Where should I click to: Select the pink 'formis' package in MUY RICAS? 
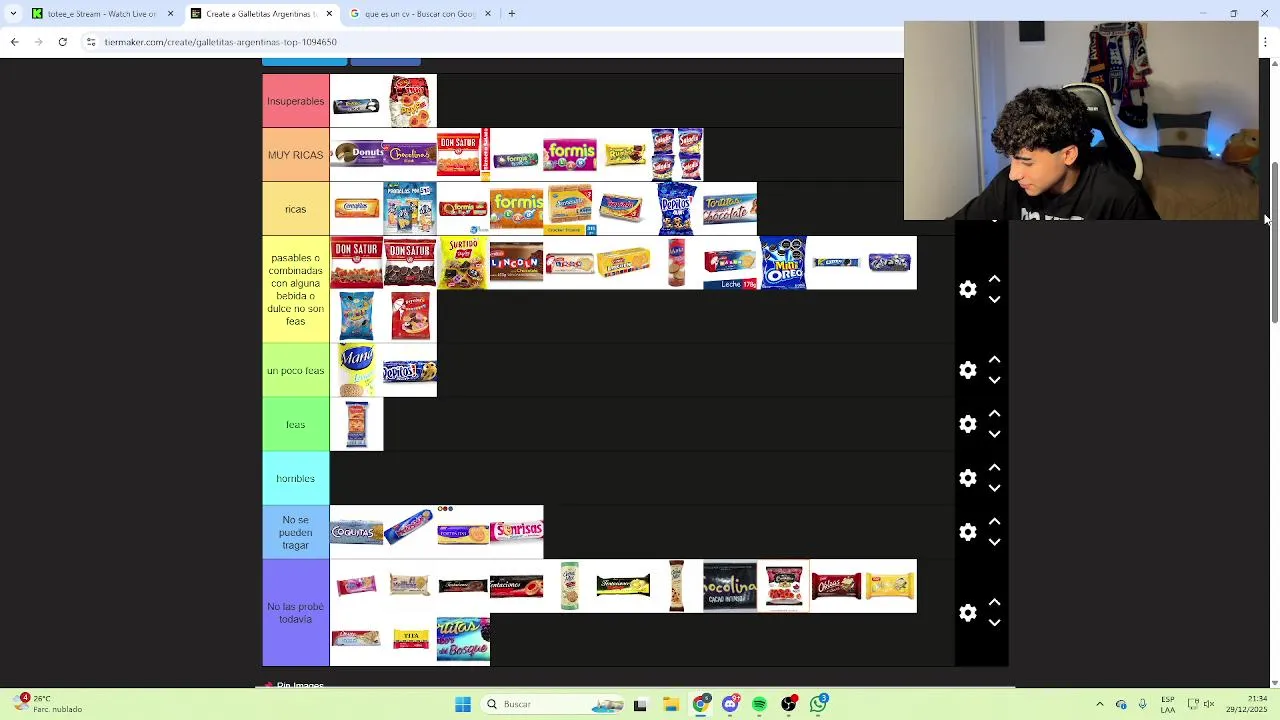pos(570,155)
